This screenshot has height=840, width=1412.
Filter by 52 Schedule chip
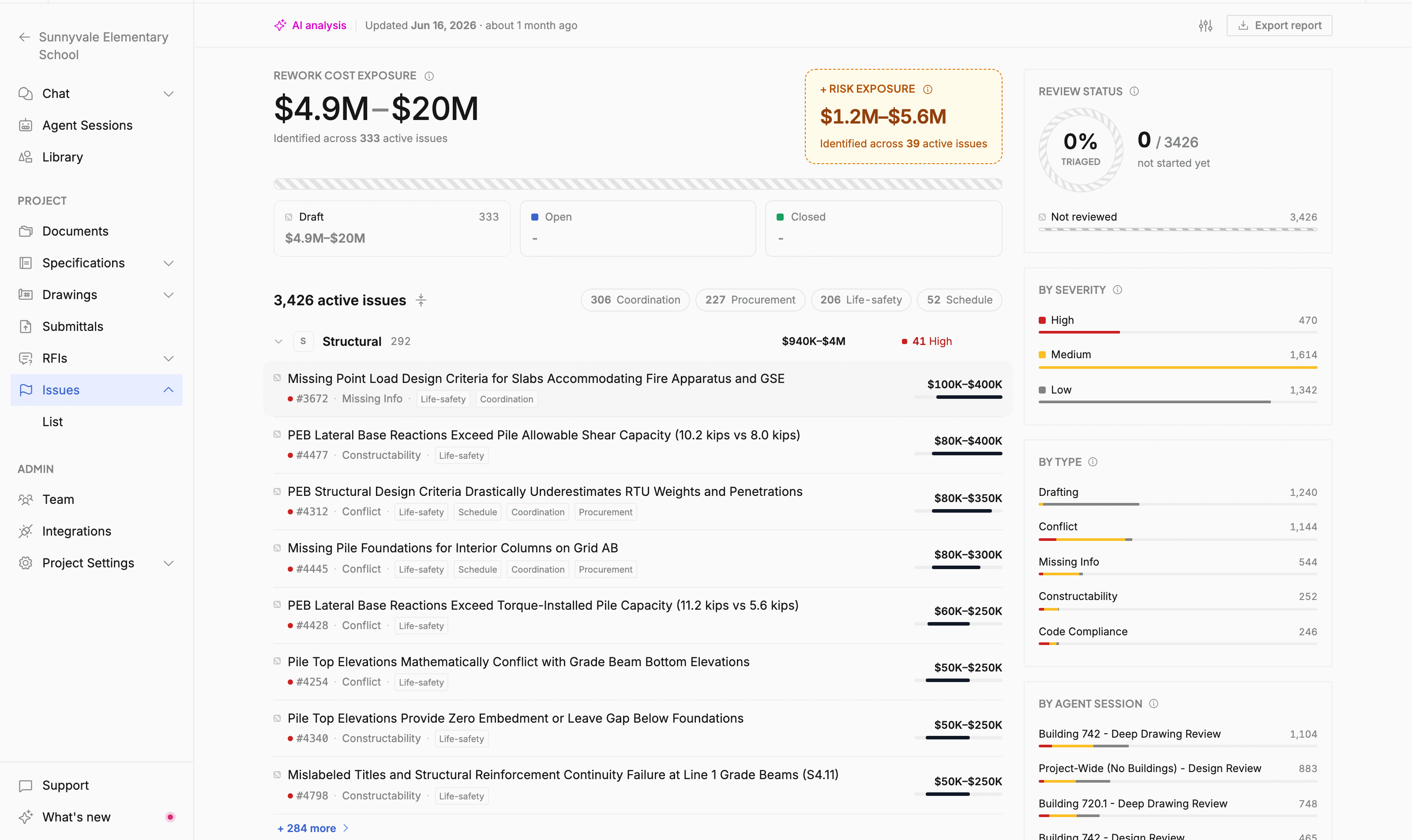(959, 300)
